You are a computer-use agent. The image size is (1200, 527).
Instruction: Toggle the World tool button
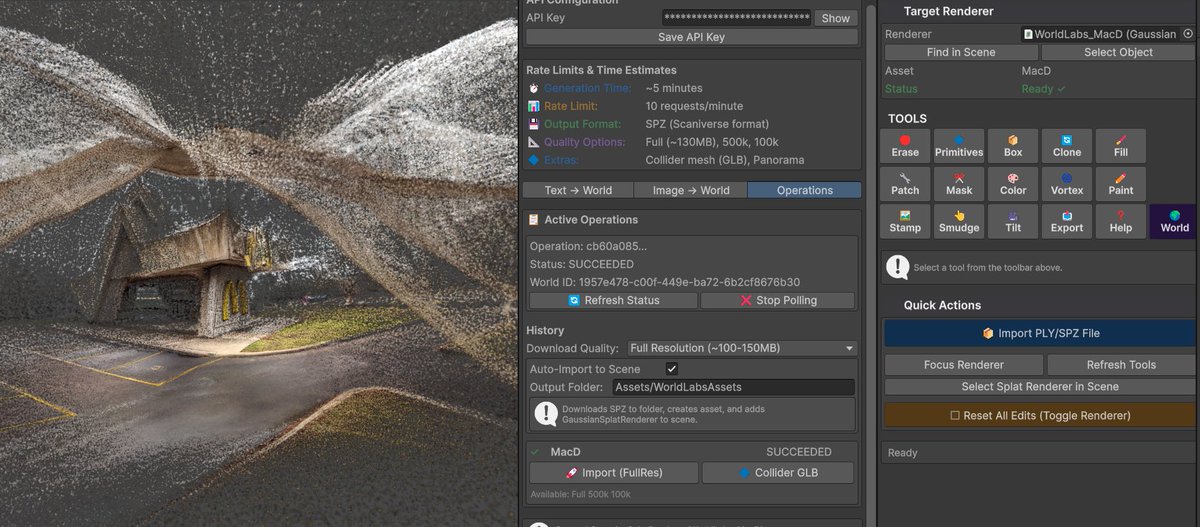click(x=1174, y=221)
